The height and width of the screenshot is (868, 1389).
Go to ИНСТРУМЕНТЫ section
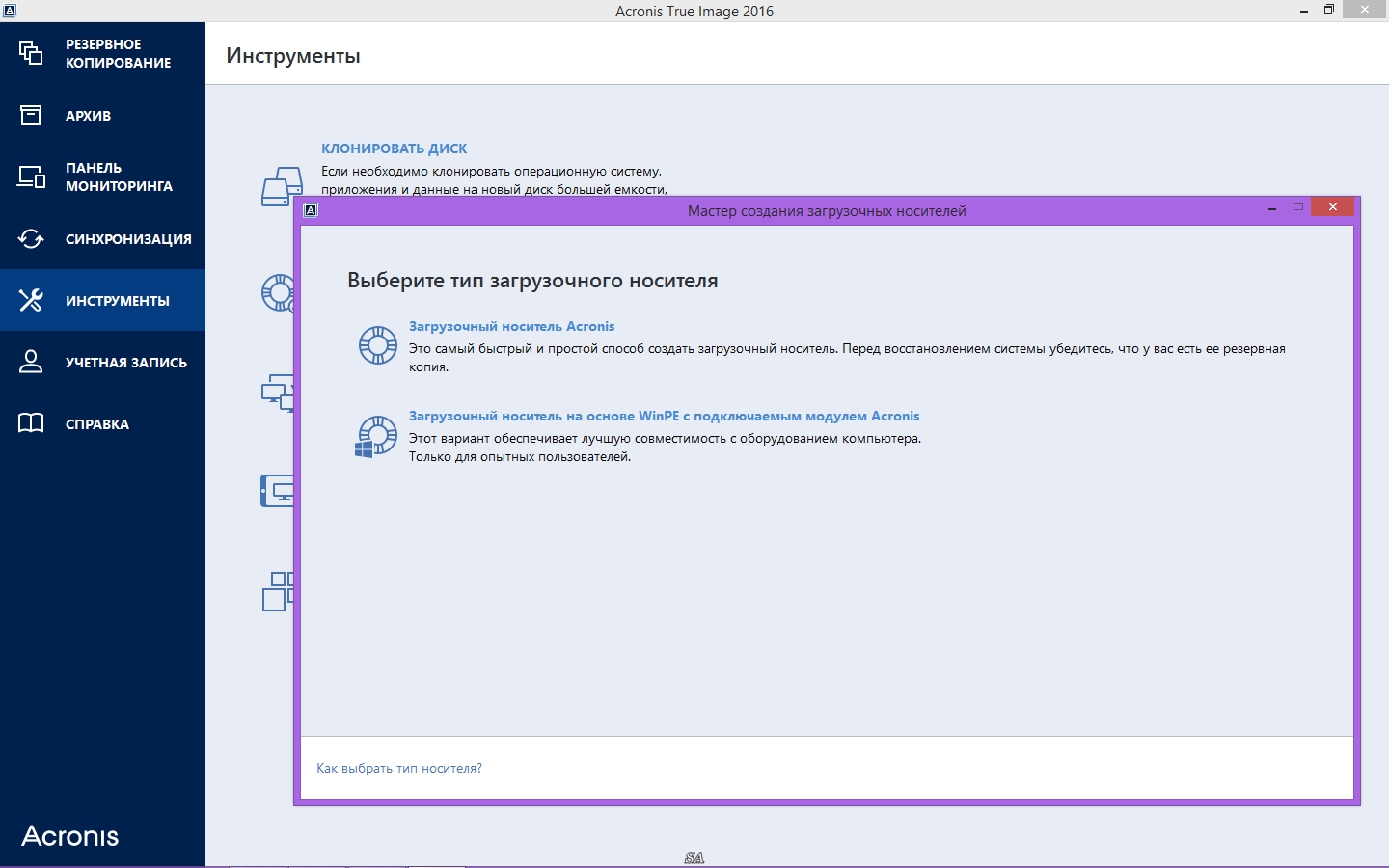click(x=118, y=301)
